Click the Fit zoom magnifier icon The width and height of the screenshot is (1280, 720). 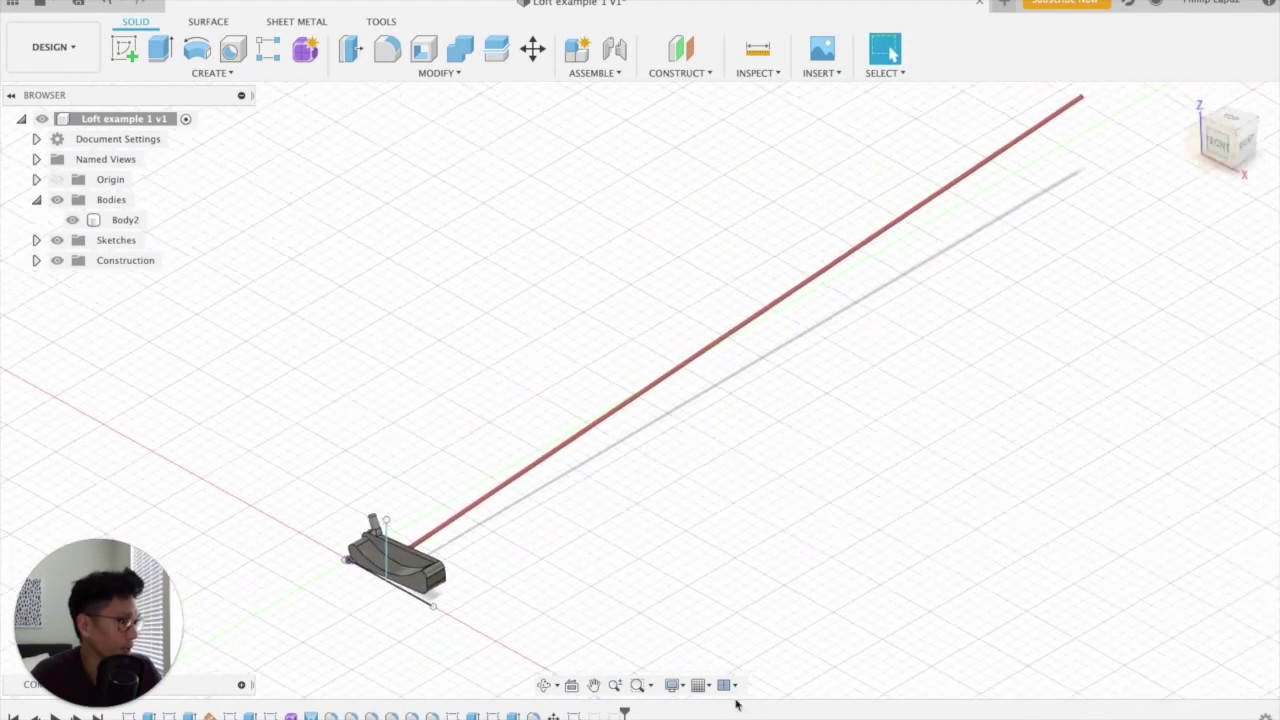tap(637, 685)
